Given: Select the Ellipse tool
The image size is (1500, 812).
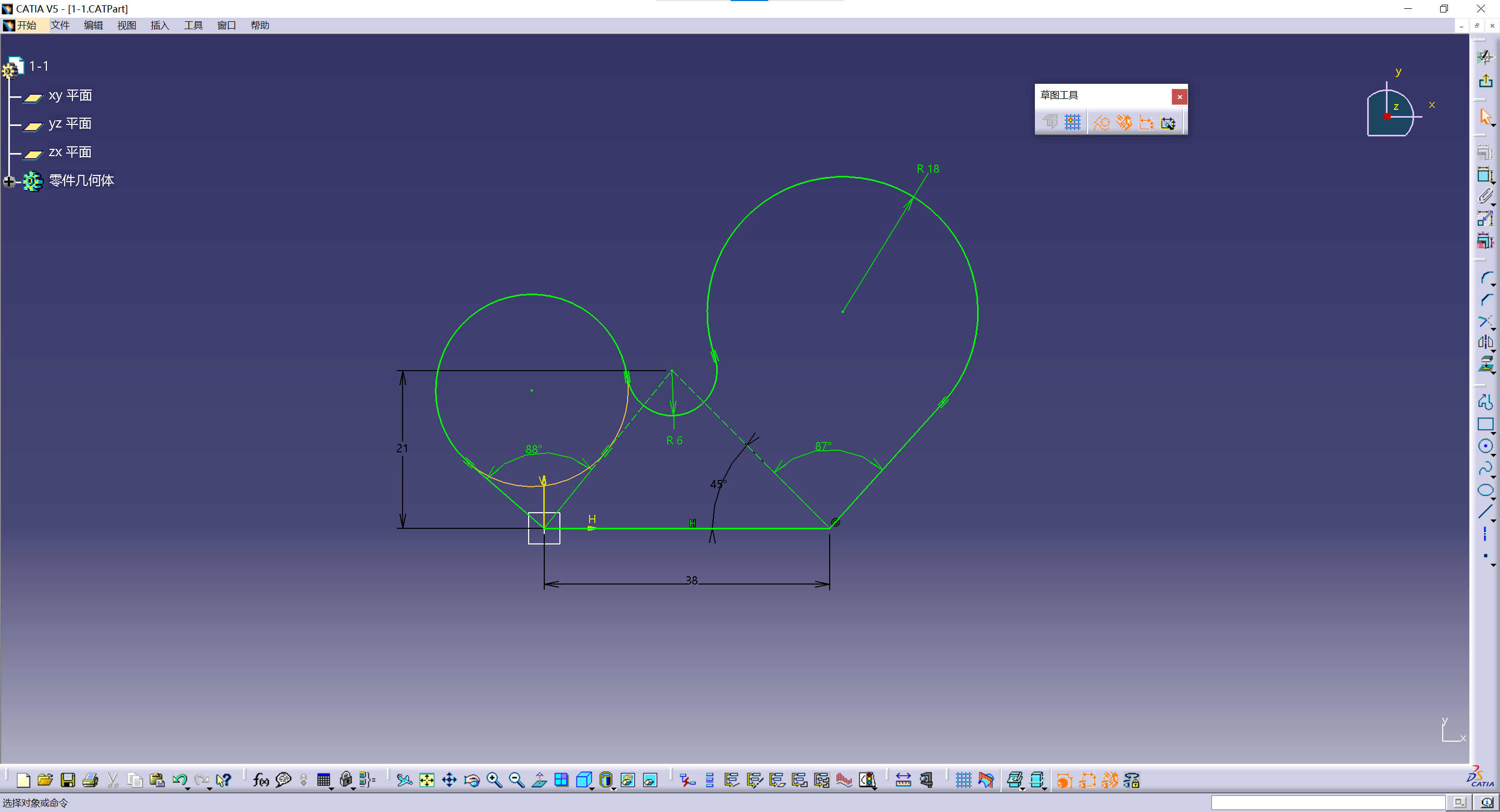Looking at the screenshot, I should [1485, 489].
